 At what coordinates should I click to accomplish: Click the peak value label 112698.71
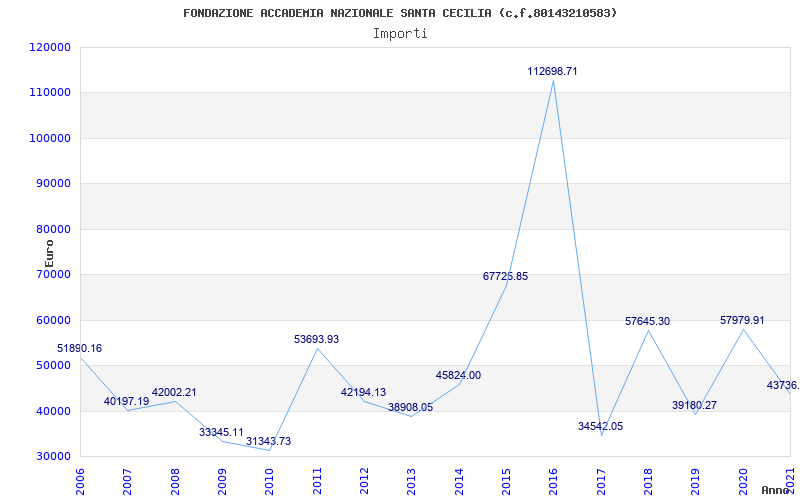click(x=553, y=71)
